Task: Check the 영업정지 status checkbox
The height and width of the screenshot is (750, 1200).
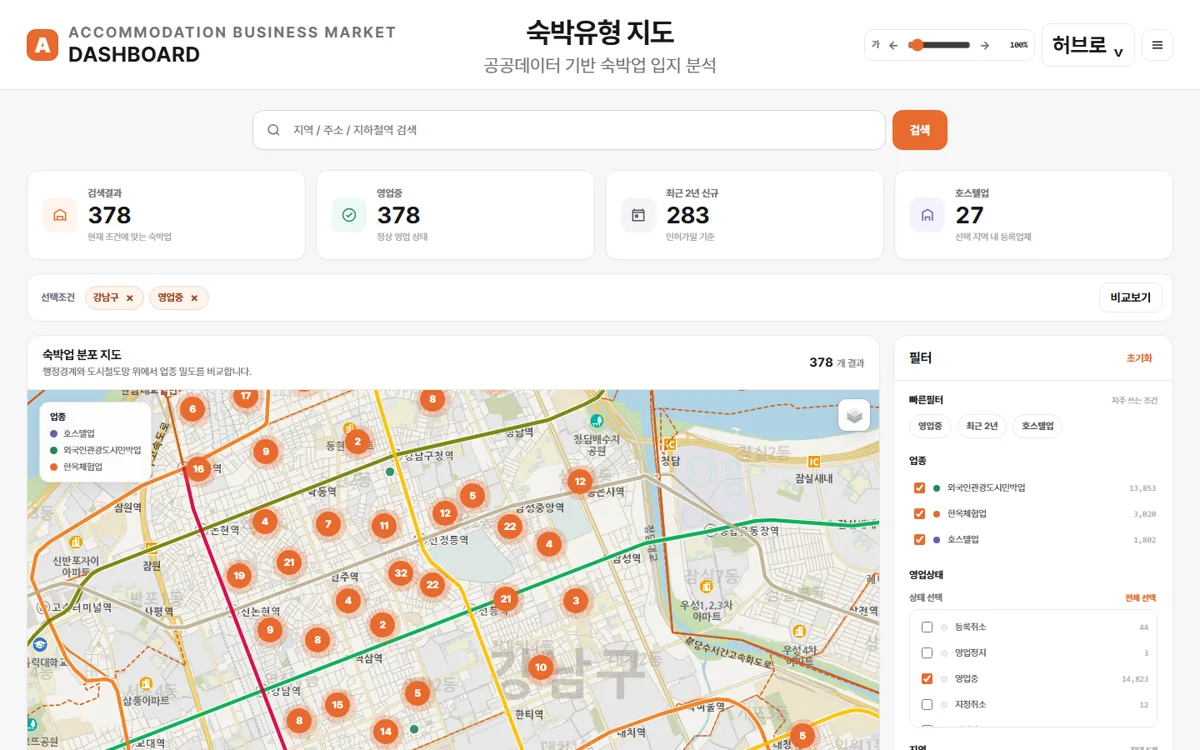Action: 927,653
